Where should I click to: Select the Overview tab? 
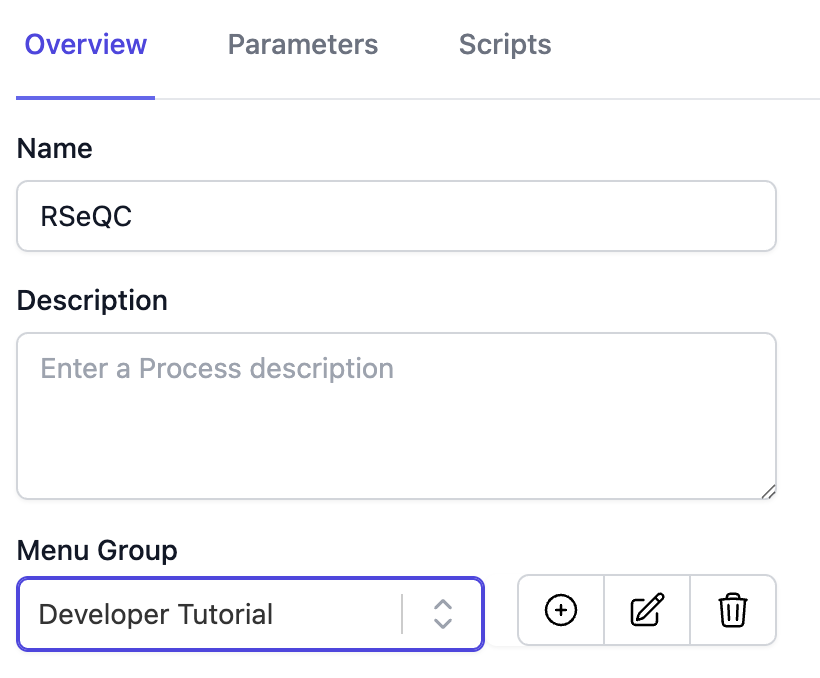tap(86, 45)
